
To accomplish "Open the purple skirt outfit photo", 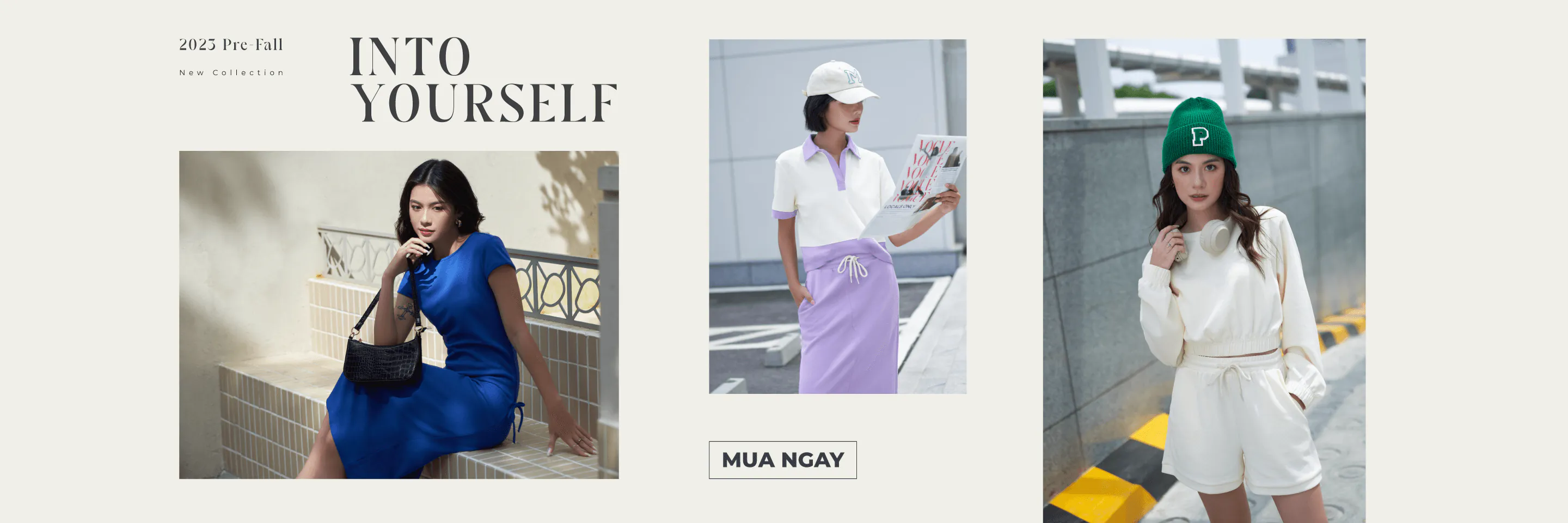I will [x=837, y=216].
